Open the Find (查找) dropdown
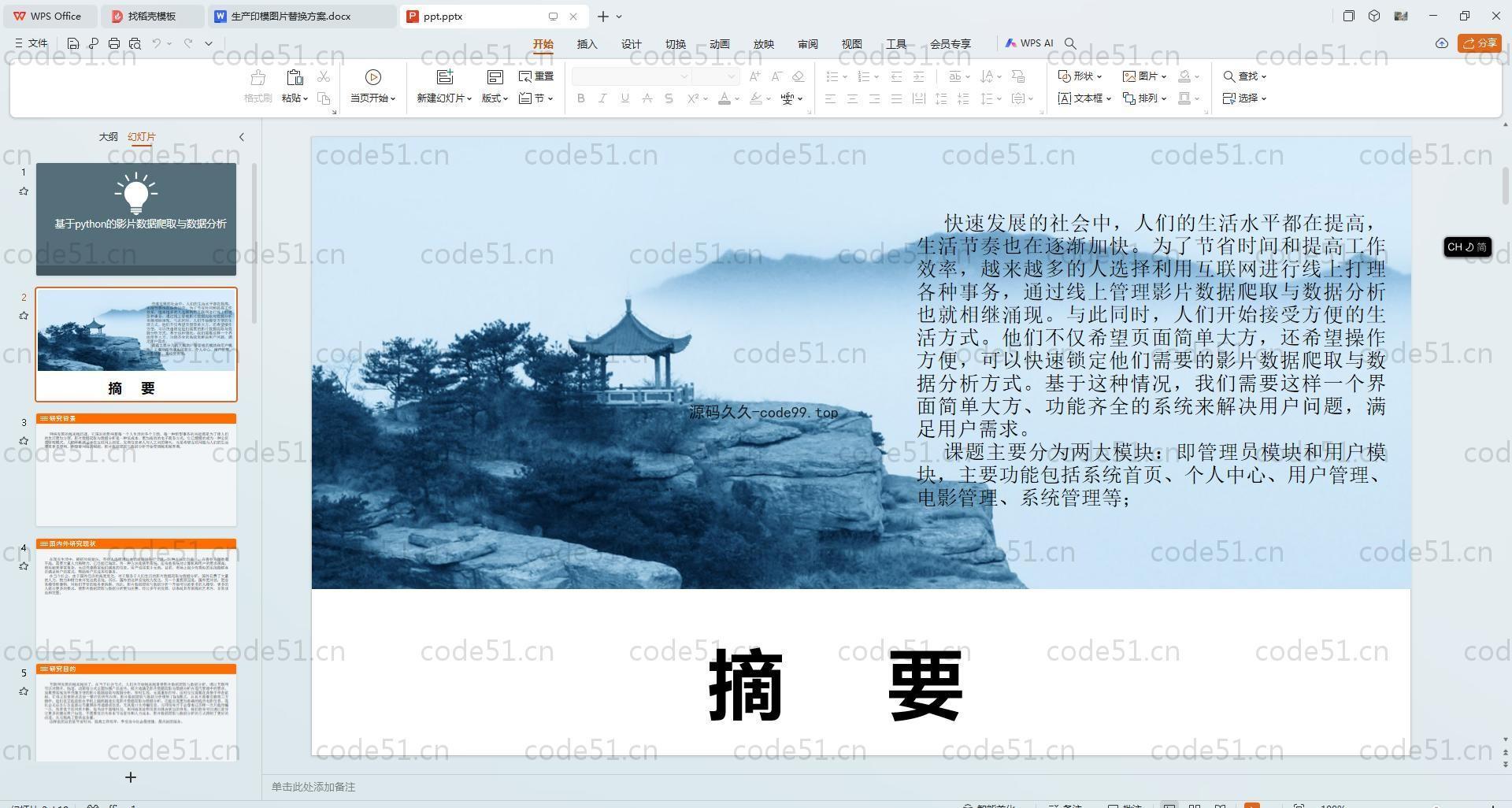The width and height of the screenshot is (1512, 808). tap(1244, 76)
